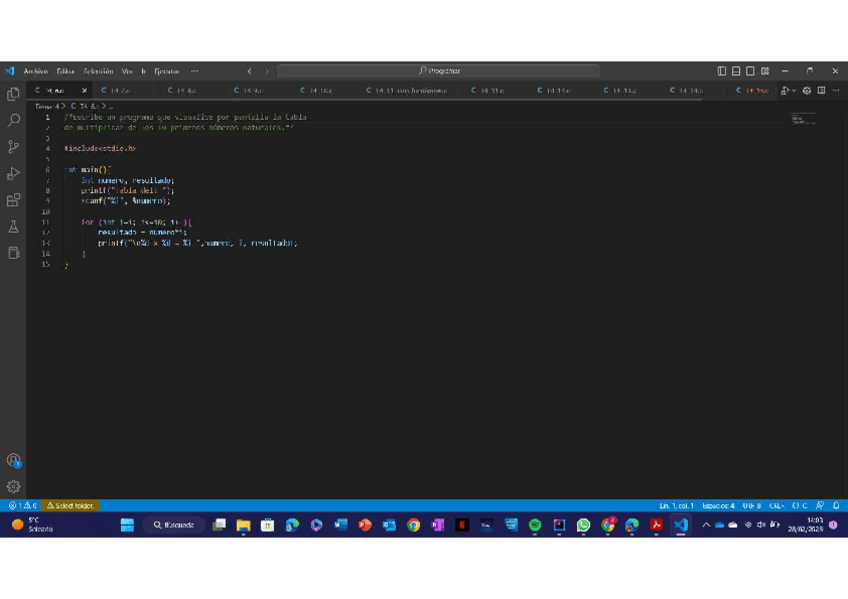Click the Select folder status bar button

(x=70, y=506)
